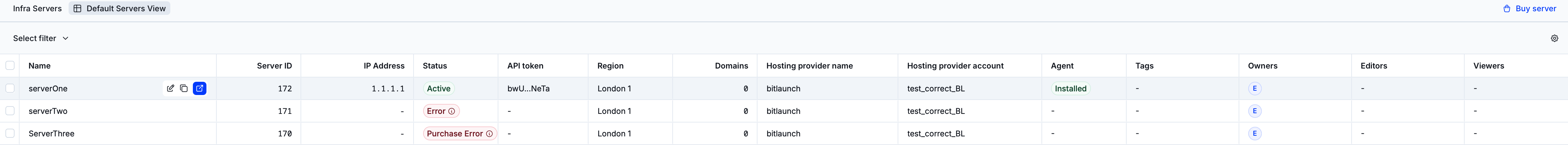The height and width of the screenshot is (145, 1568).
Task: Click server ID 170
Action: 285,133
